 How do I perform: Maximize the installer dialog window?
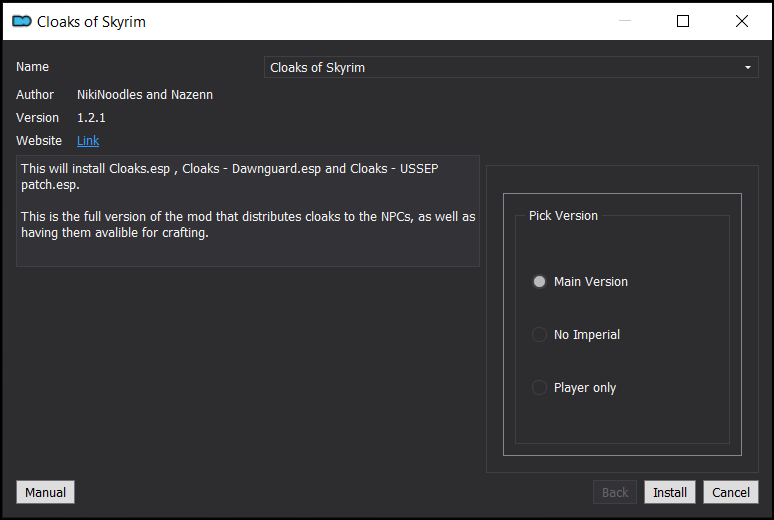click(x=683, y=21)
